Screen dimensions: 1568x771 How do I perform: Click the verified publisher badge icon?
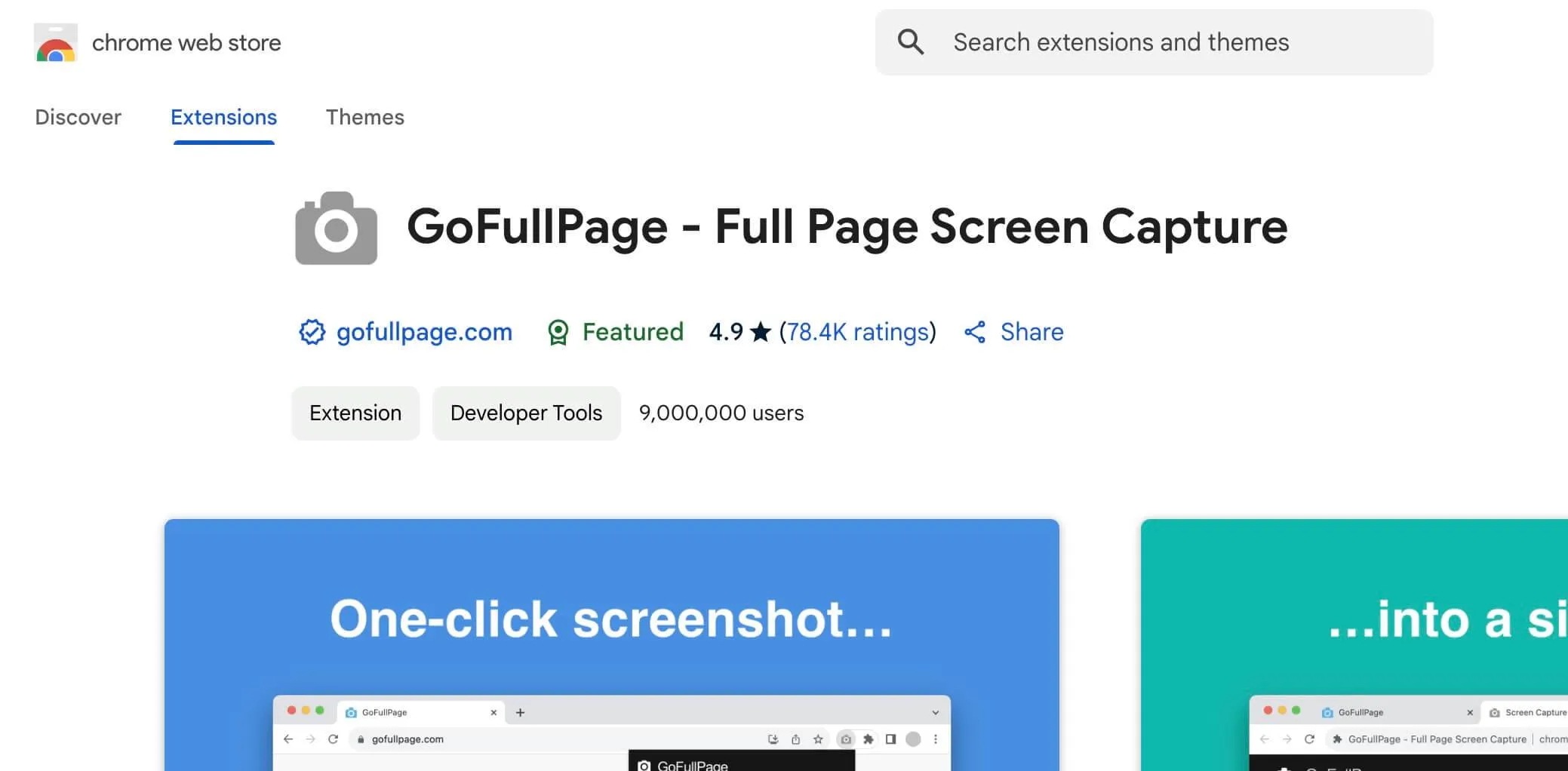pos(312,332)
